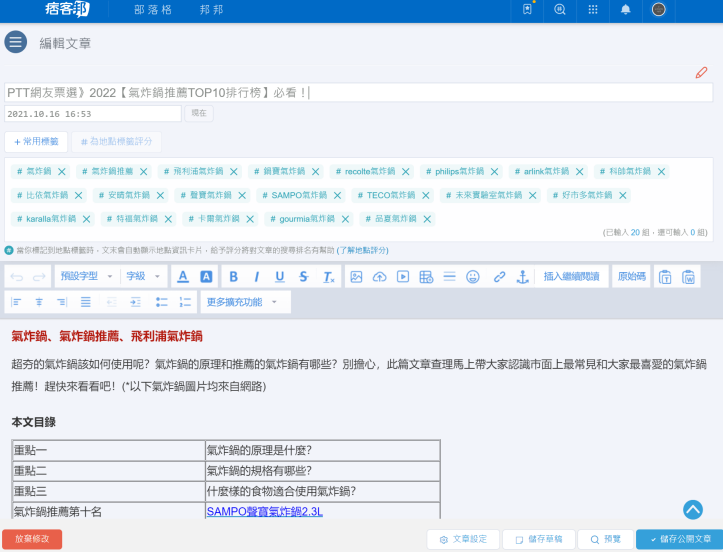Insert a horizontal line
Screen dimensions: 723x552
pyautogui.click(x=450, y=277)
